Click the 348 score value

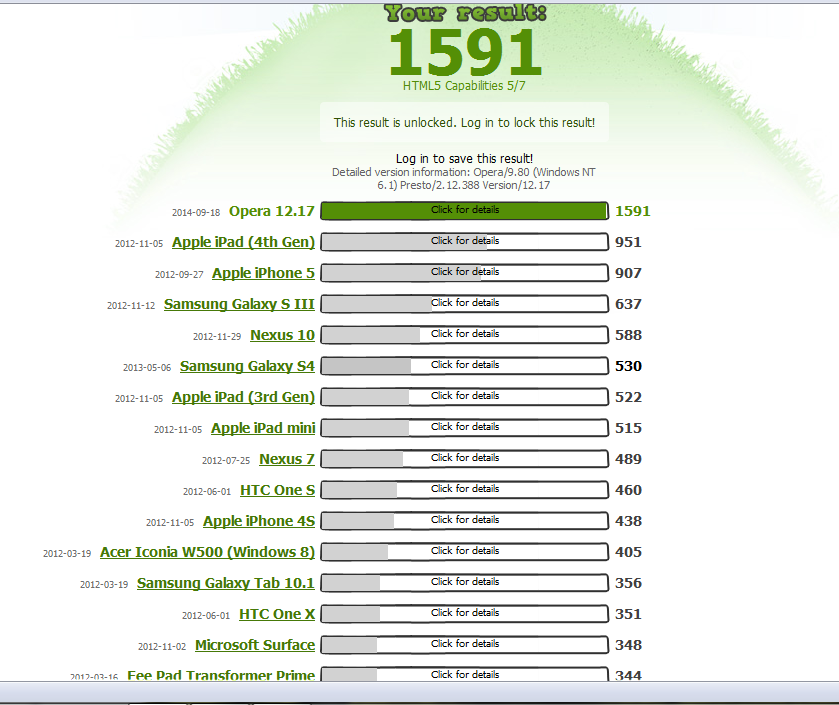628,646
